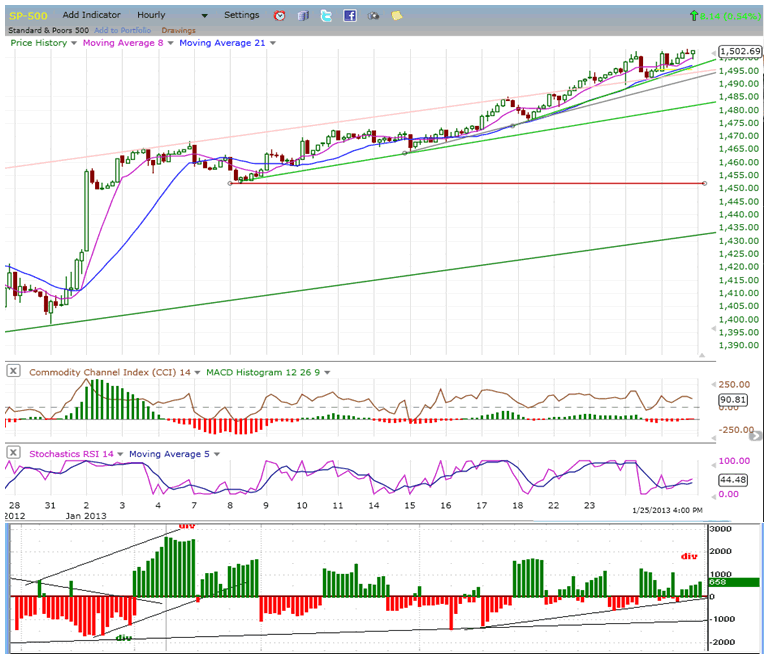Open the Settings menu
765x657 pixels.
coord(241,16)
